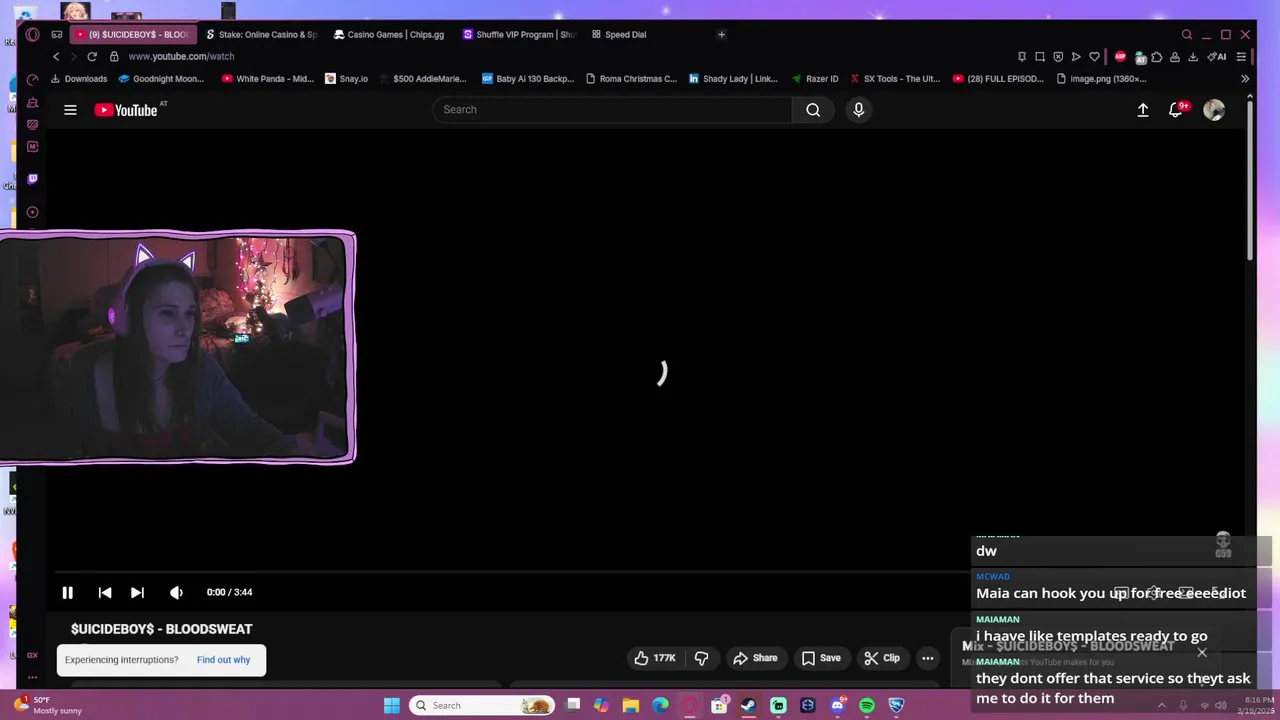The height and width of the screenshot is (720, 1280).
Task: Click the site security lock icon
Action: pyautogui.click(x=114, y=57)
